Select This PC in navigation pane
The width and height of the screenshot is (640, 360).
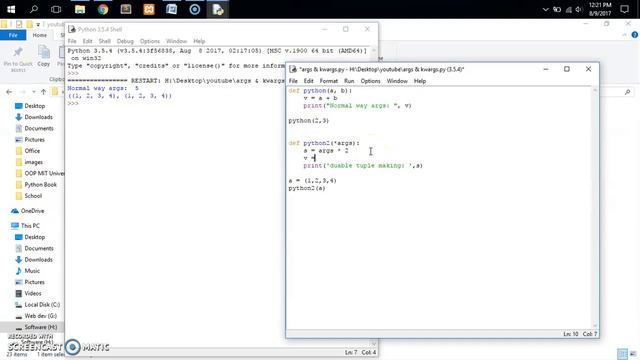pyautogui.click(x=30, y=226)
